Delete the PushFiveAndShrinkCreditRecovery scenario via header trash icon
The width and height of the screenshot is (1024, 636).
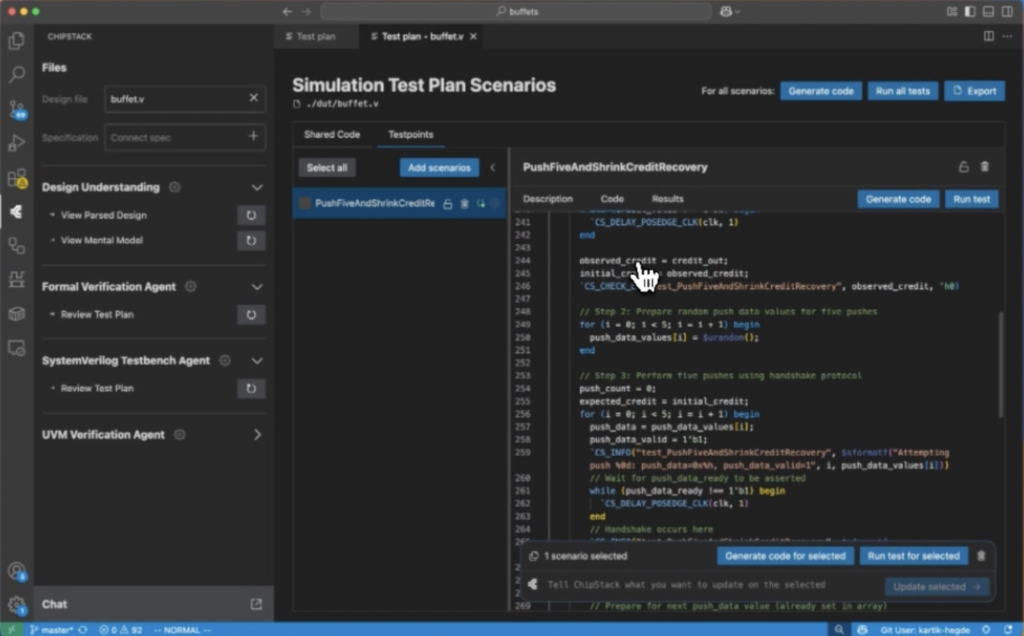(x=985, y=167)
